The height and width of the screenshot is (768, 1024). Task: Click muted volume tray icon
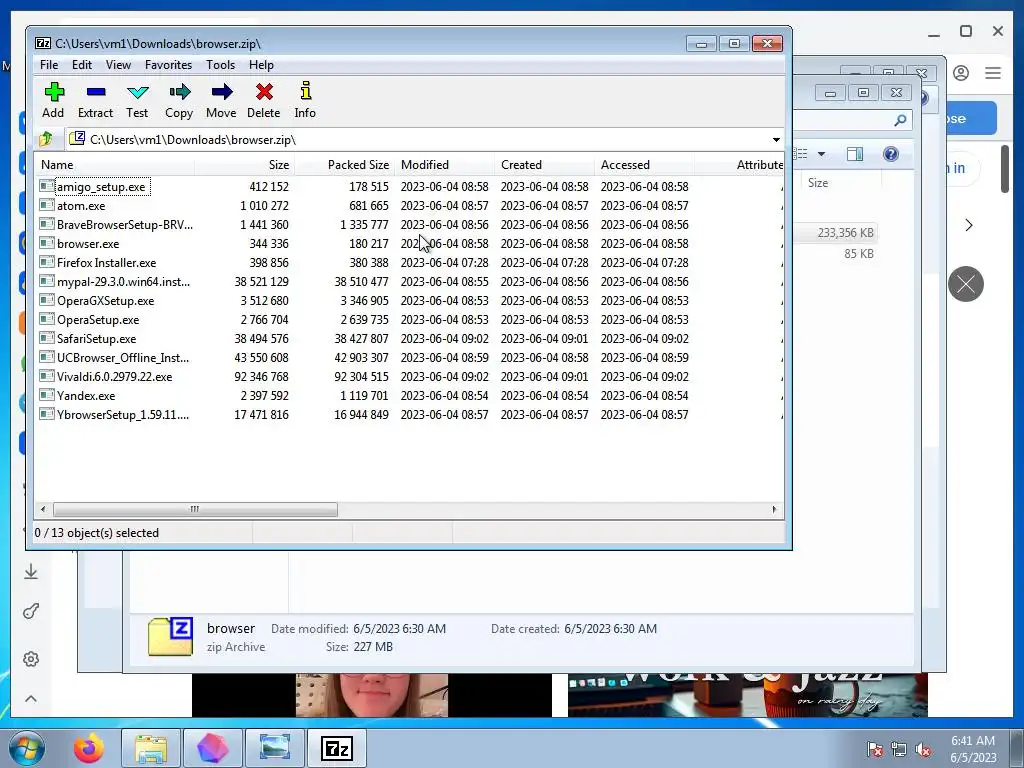point(923,750)
